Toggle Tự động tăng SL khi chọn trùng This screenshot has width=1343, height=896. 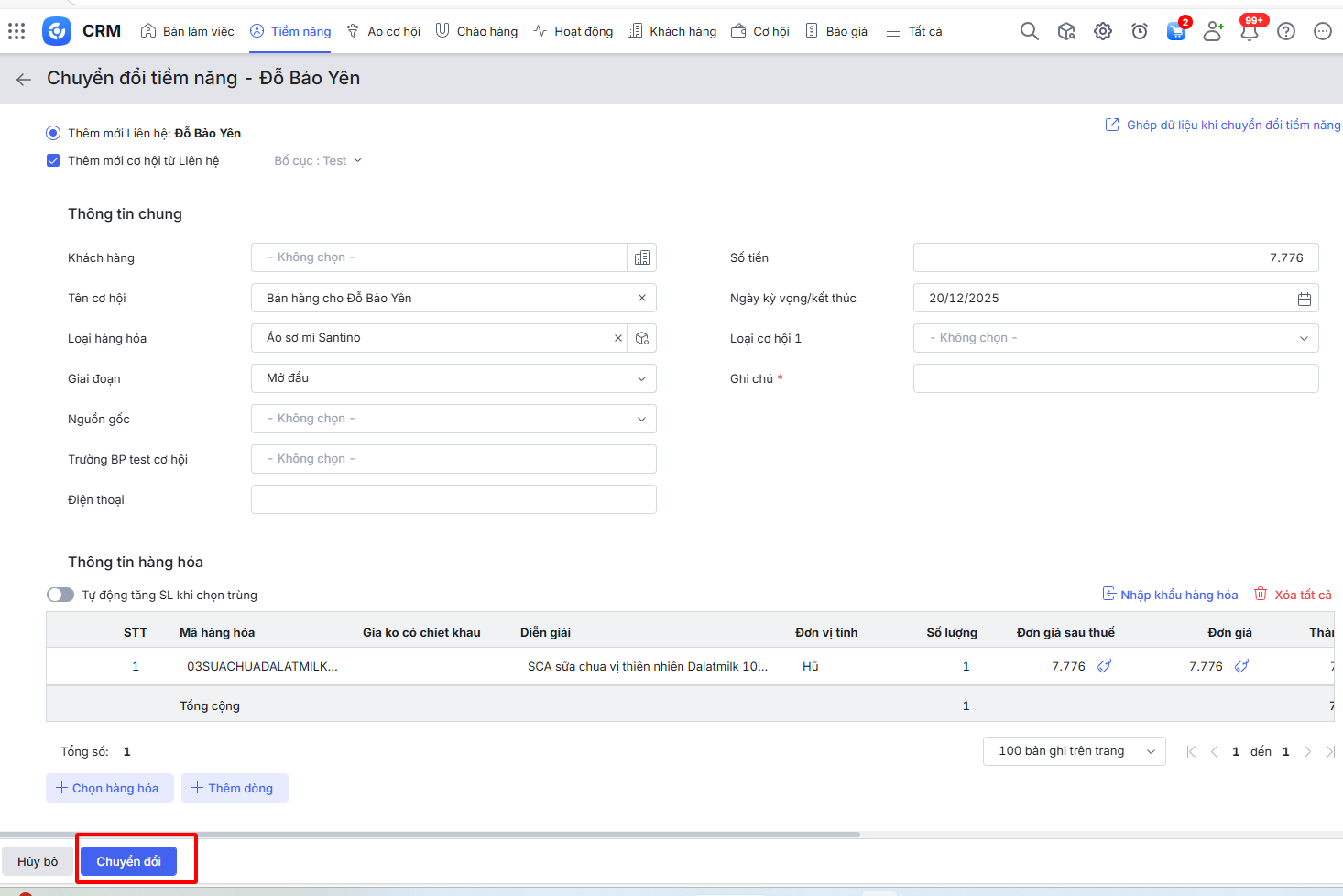(x=60, y=595)
